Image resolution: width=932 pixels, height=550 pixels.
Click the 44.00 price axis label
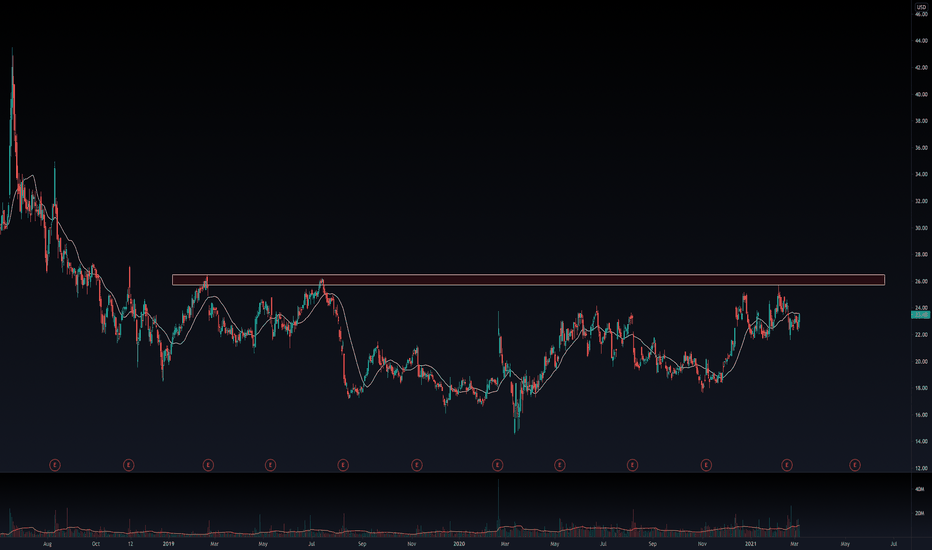click(921, 41)
